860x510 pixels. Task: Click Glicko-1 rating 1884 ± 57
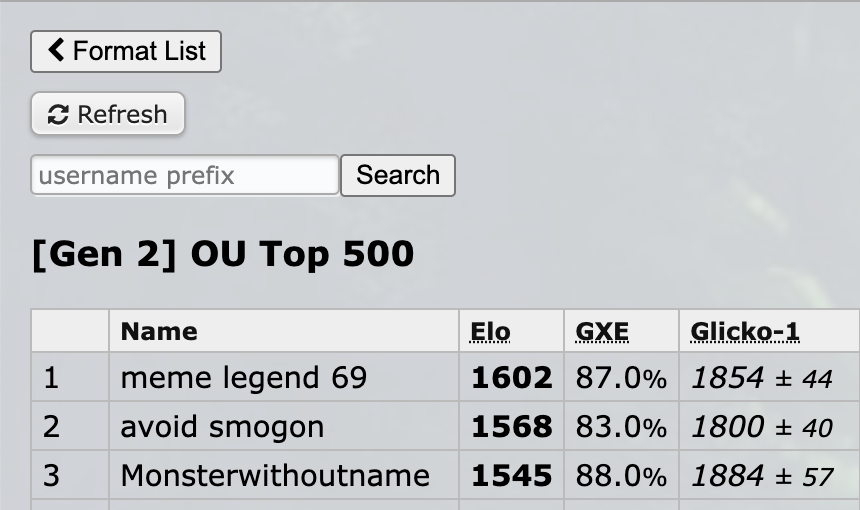point(762,476)
